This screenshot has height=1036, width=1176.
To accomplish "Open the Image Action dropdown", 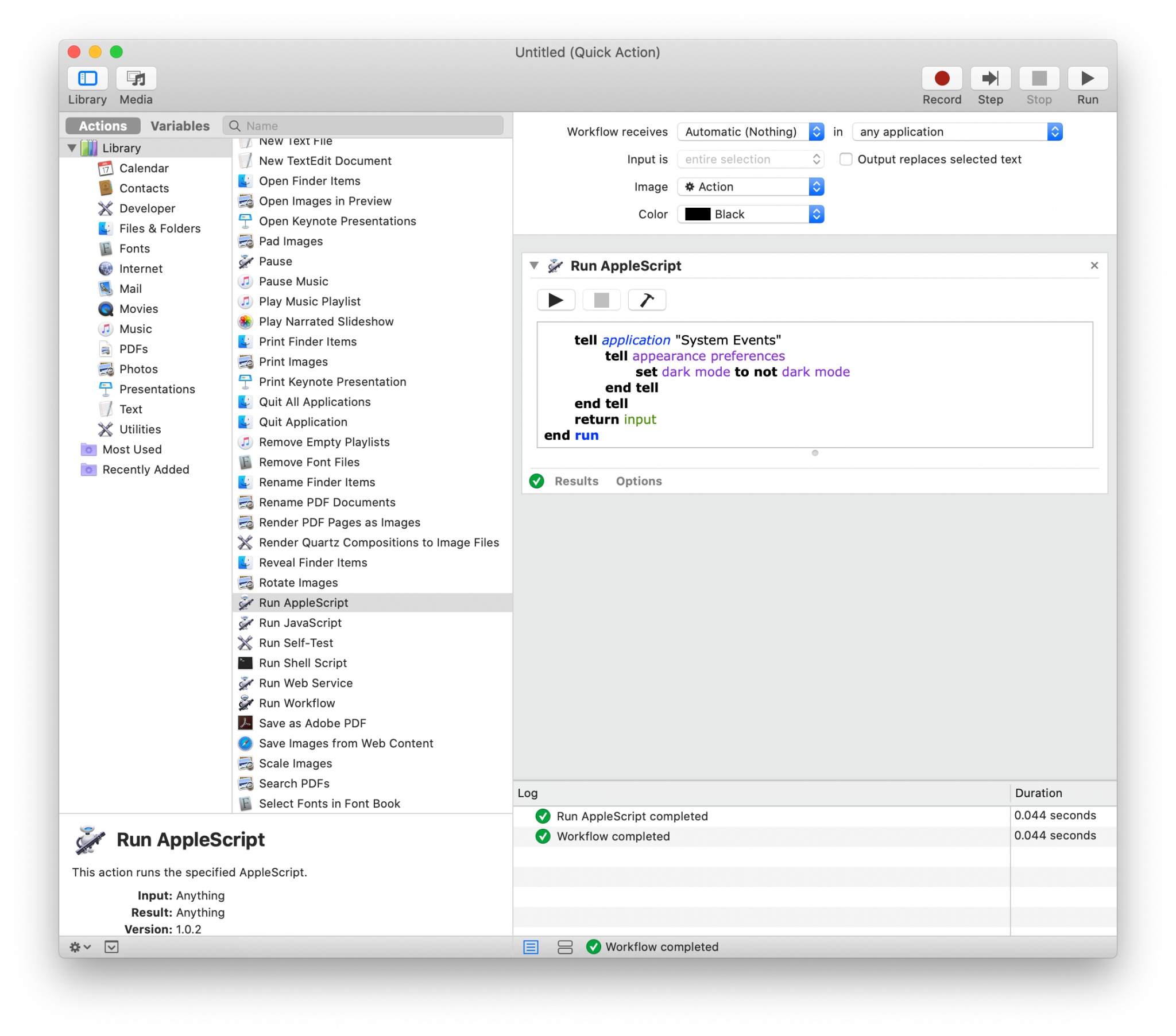I will click(751, 187).
